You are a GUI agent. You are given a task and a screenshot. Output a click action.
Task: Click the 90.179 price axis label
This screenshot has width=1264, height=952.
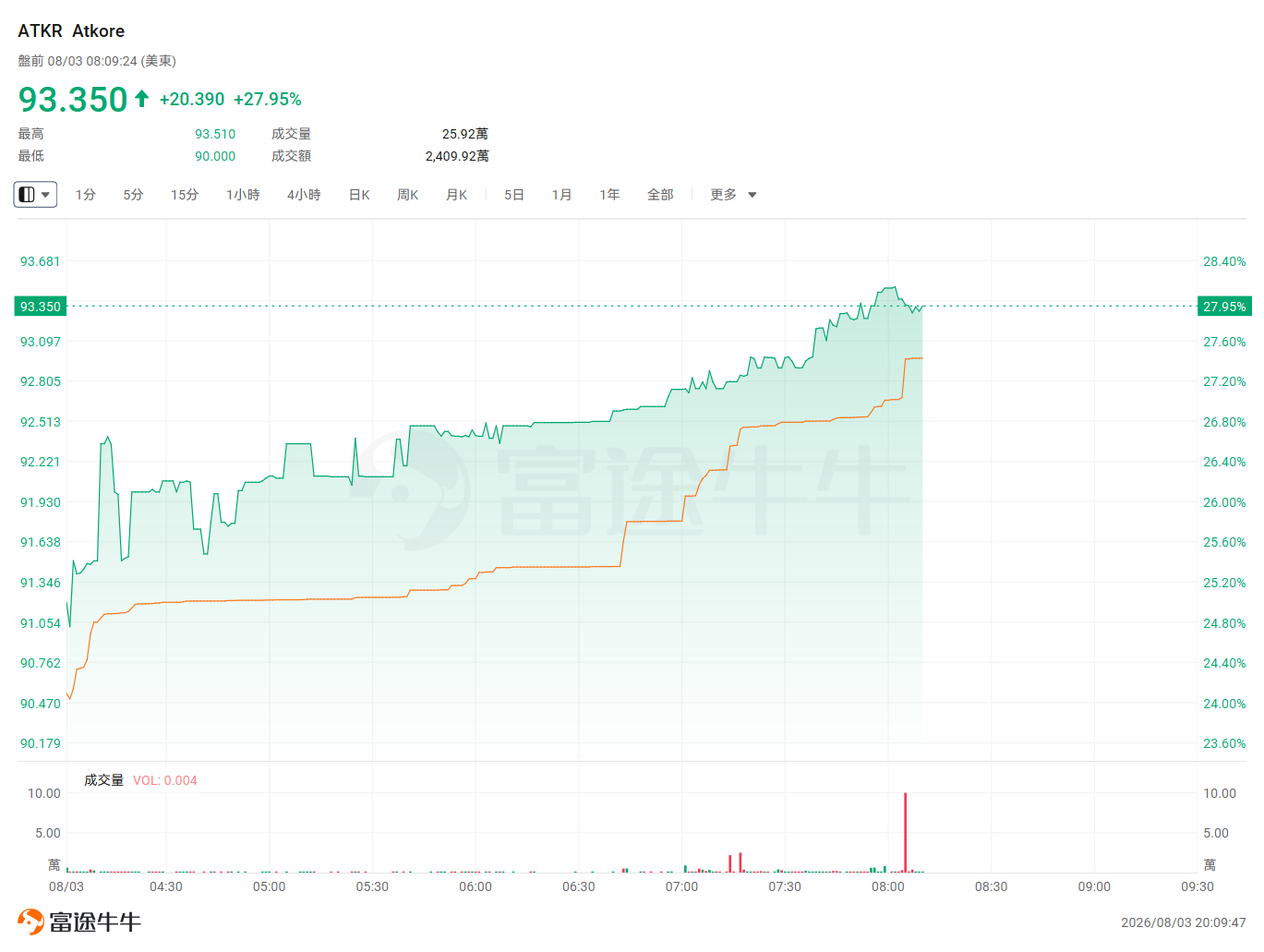pyautogui.click(x=41, y=743)
